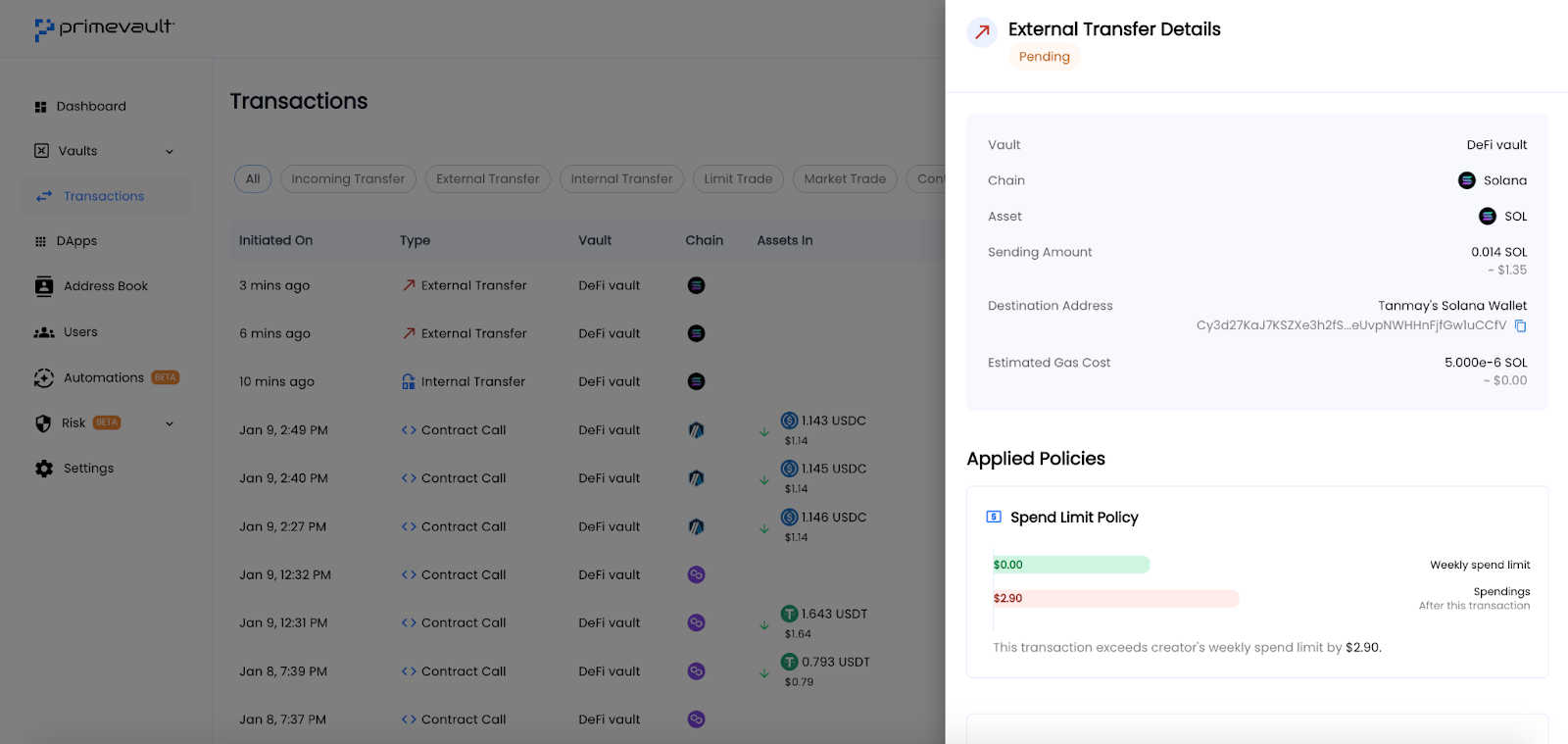Click the truncated Cy3d27KaJ7KSZXe3h2fS address text

pyautogui.click(x=1351, y=325)
